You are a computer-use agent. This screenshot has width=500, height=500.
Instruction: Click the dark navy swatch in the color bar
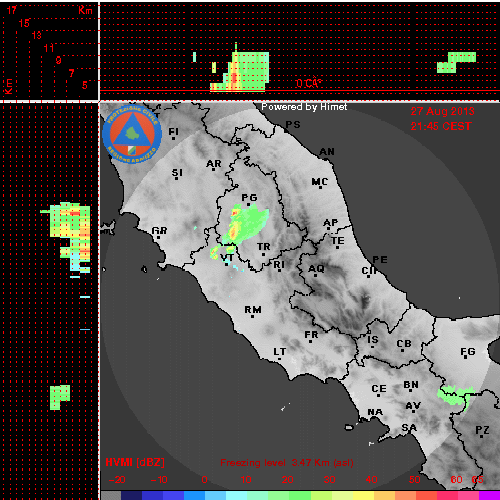click(x=131, y=495)
